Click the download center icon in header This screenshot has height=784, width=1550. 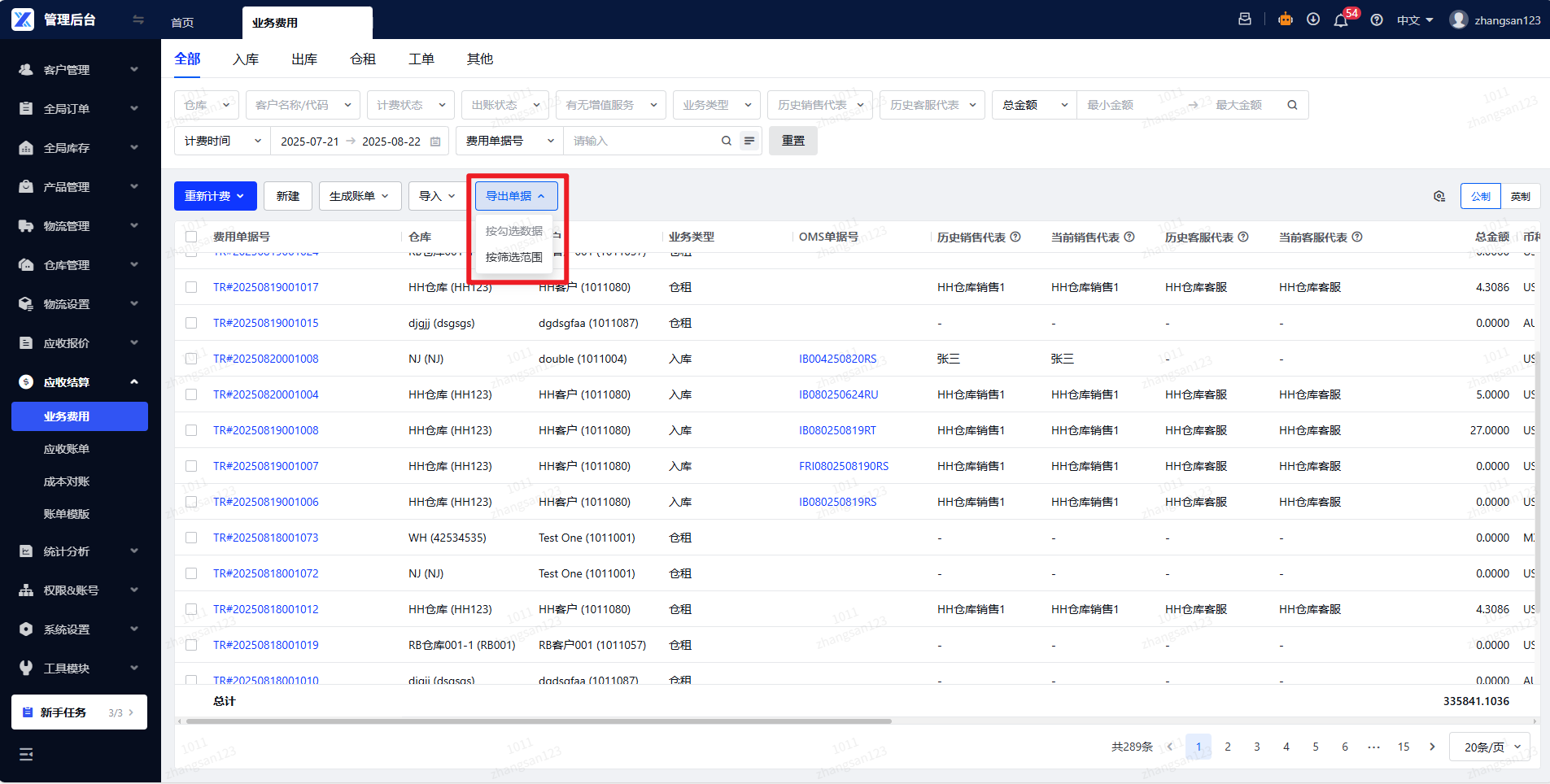point(1313,20)
